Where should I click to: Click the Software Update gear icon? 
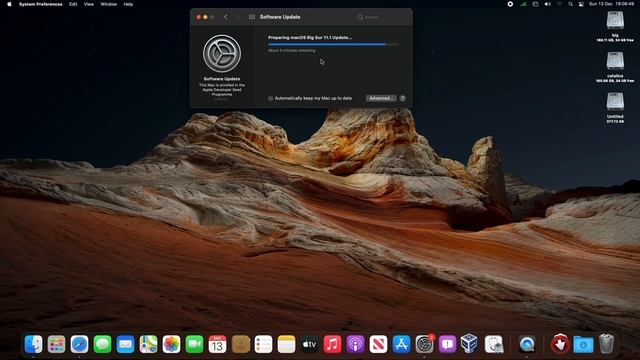coord(222,53)
